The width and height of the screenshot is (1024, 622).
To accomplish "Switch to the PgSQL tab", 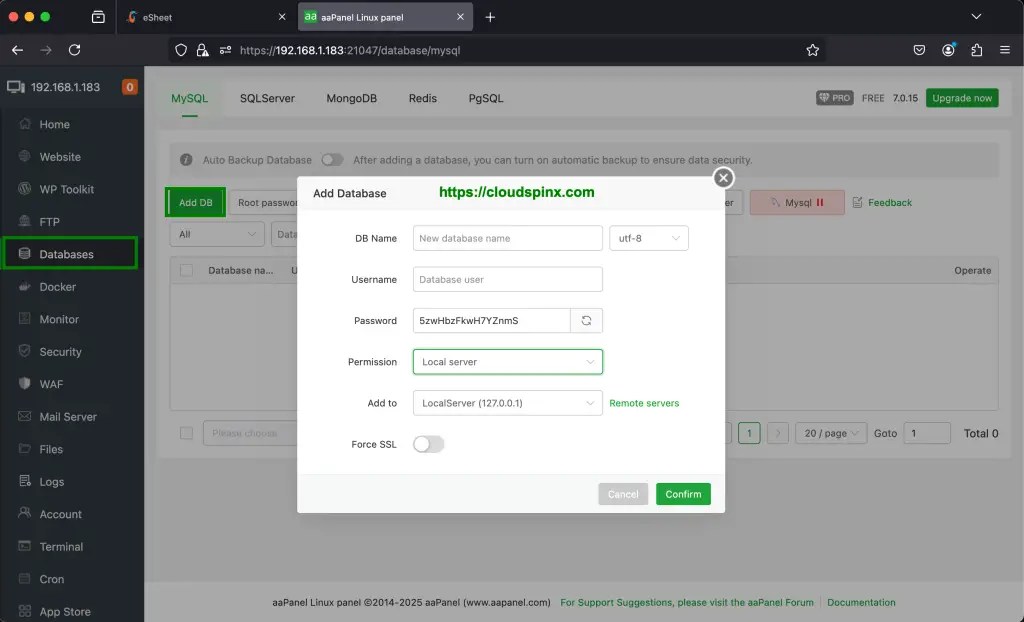I will click(x=486, y=99).
